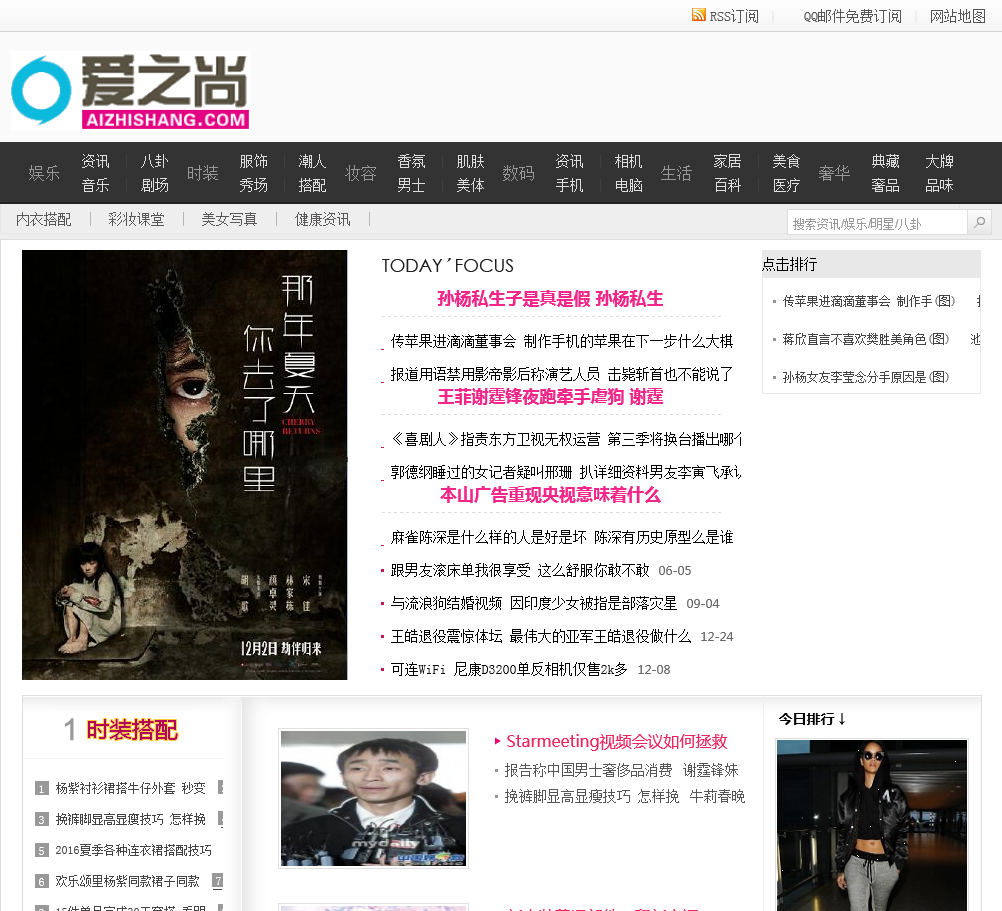Open 网站地图 link
1002x911 pixels.
pyautogui.click(x=957, y=16)
